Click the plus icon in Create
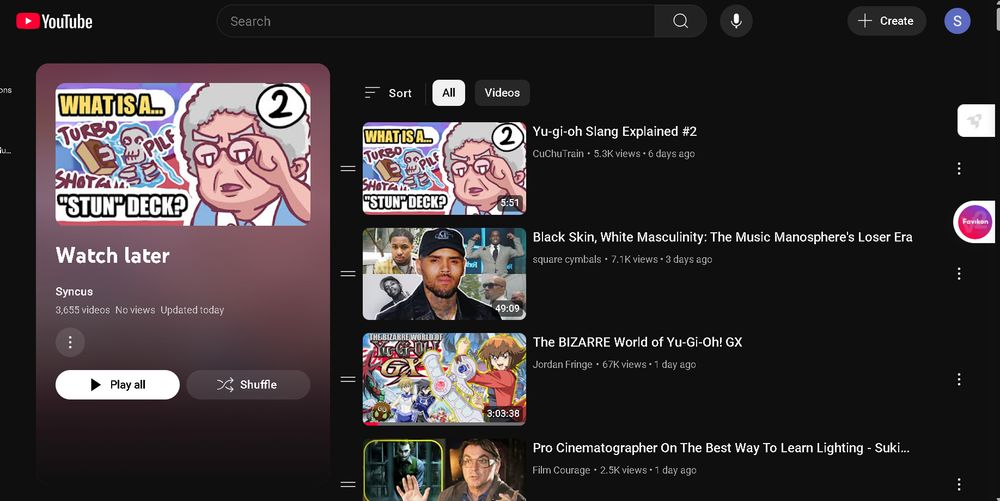Image resolution: width=1000 pixels, height=501 pixels. coord(865,21)
